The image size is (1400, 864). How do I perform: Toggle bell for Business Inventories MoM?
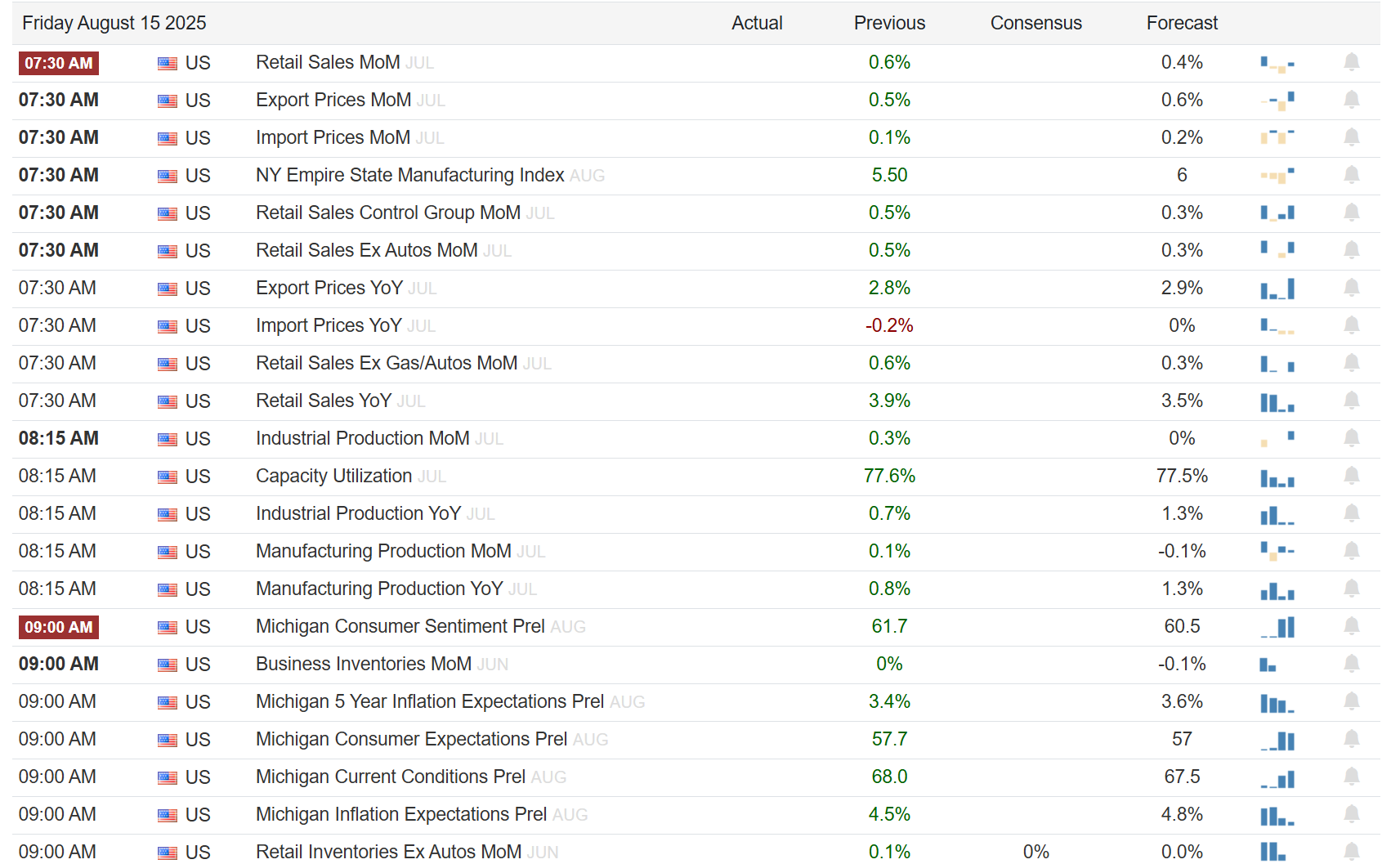point(1351,664)
